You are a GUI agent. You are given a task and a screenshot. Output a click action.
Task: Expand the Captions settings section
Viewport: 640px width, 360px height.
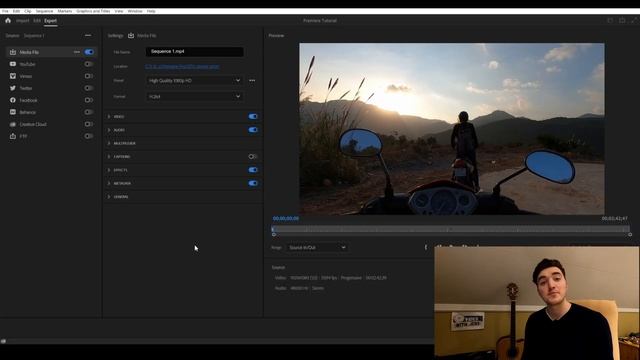tap(109, 157)
